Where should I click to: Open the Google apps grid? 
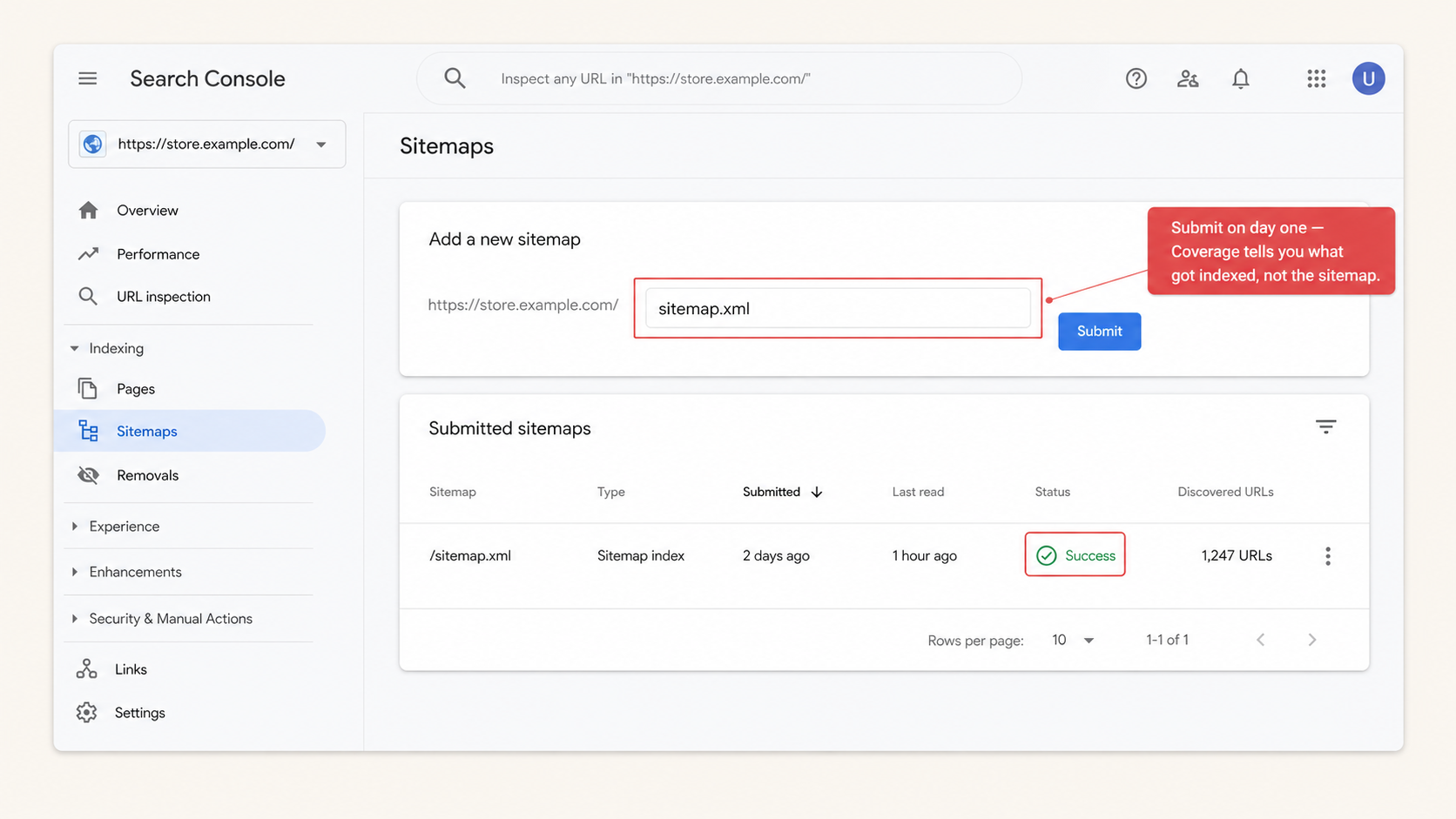[x=1316, y=78]
